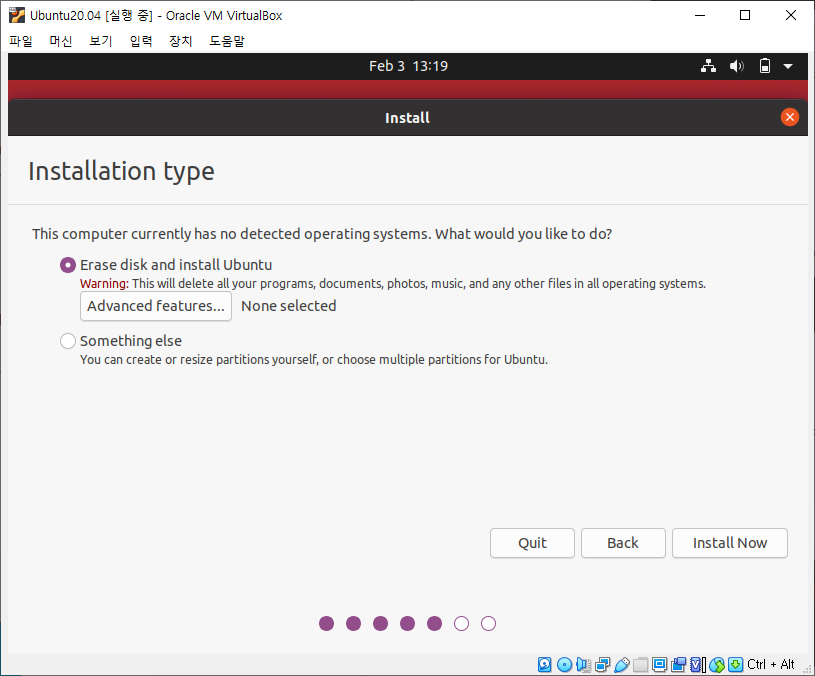Screen dimensions: 815x676
Task: Toggle the mouse integration icon in status bar
Action: [x=717, y=665]
